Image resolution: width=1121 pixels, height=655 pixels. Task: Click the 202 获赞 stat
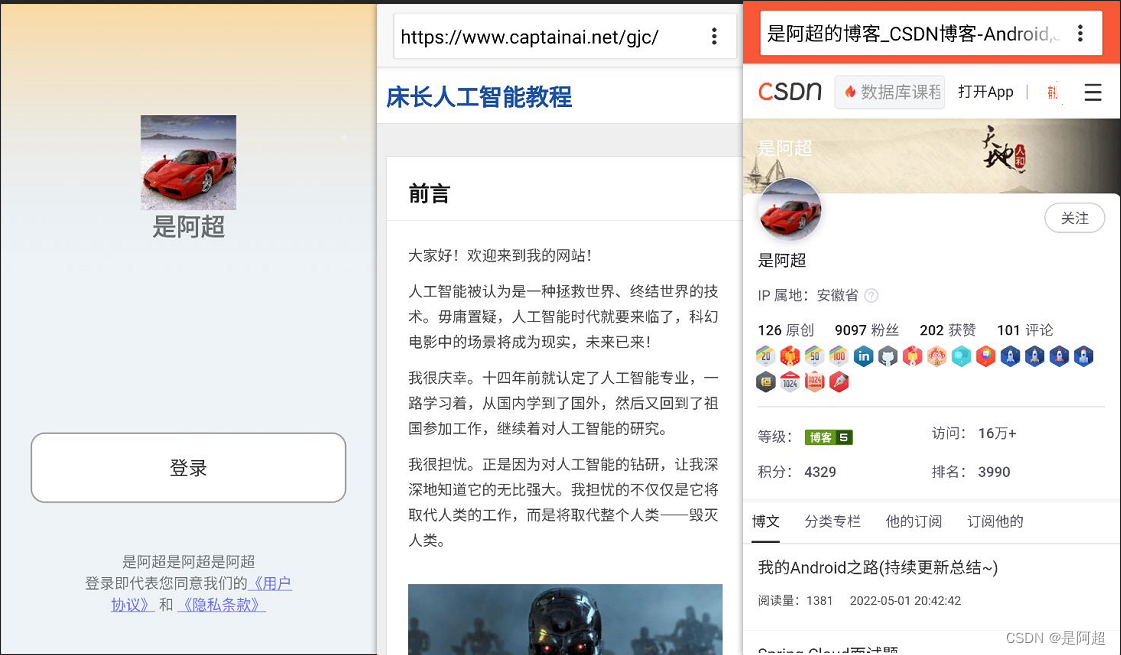click(947, 330)
